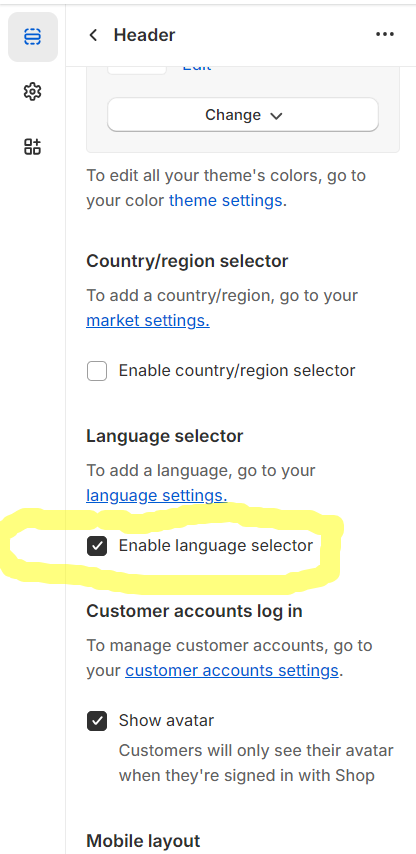The image size is (416, 854).
Task: Open the language settings link
Action: (x=157, y=495)
